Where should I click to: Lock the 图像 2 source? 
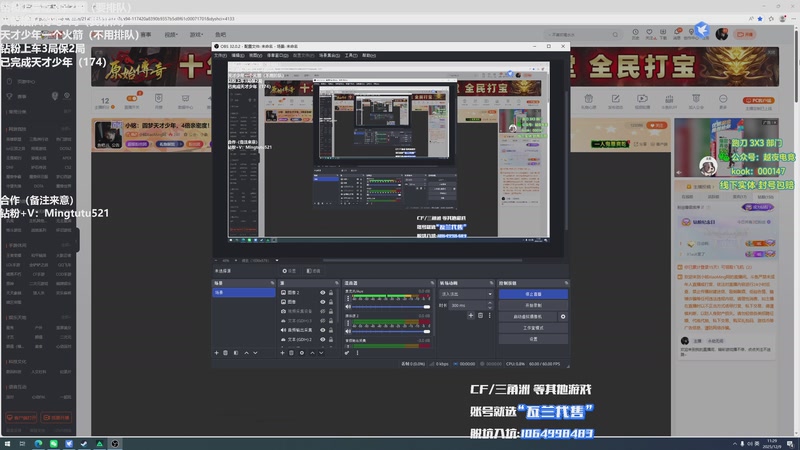331,293
